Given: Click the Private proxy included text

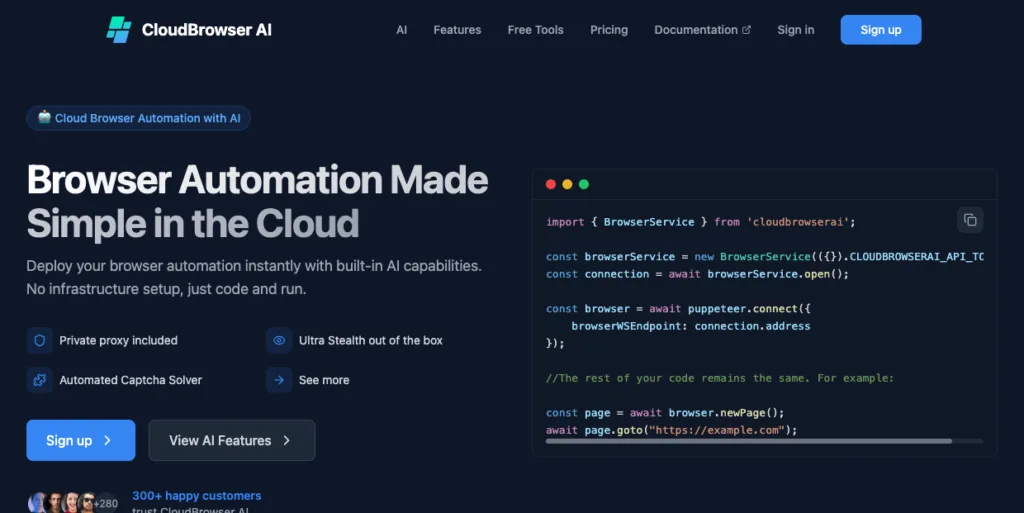Looking at the screenshot, I should point(118,341).
